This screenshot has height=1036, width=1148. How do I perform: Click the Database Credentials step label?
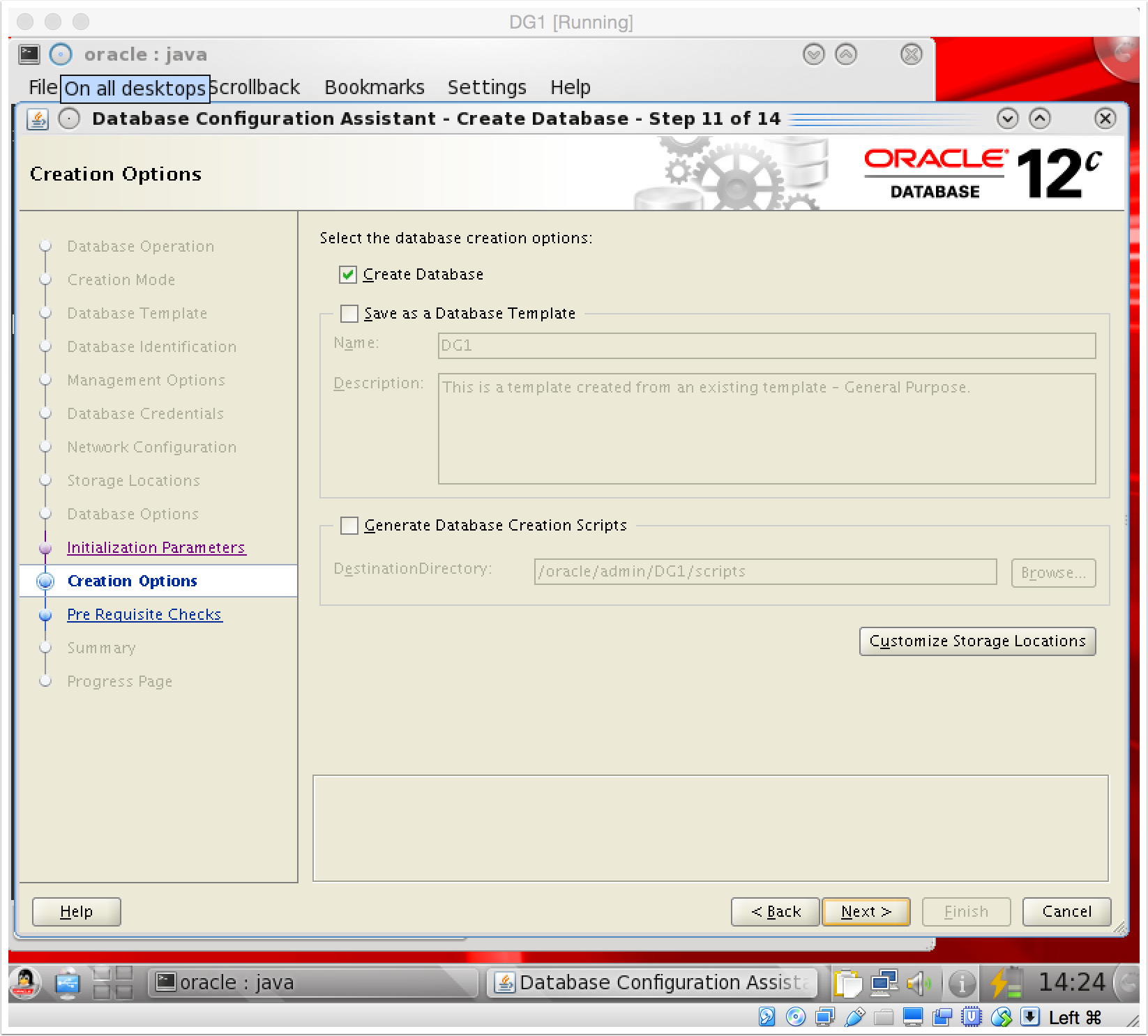click(146, 413)
